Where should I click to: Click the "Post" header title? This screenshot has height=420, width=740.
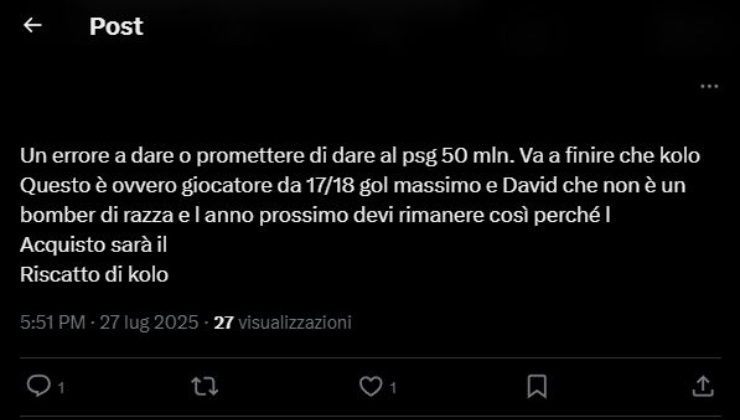pos(116,26)
